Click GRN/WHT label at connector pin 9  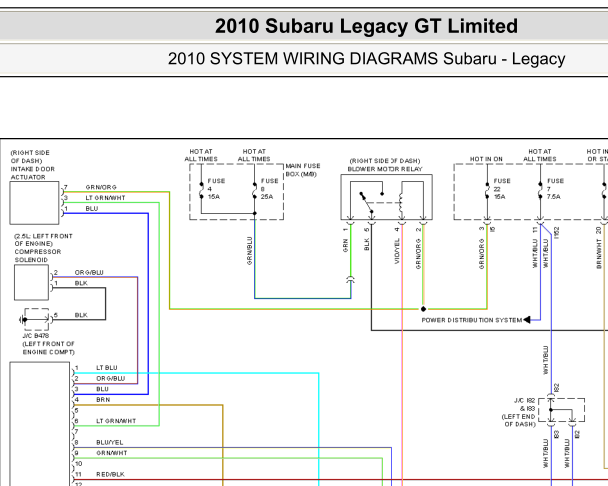(x=112, y=453)
